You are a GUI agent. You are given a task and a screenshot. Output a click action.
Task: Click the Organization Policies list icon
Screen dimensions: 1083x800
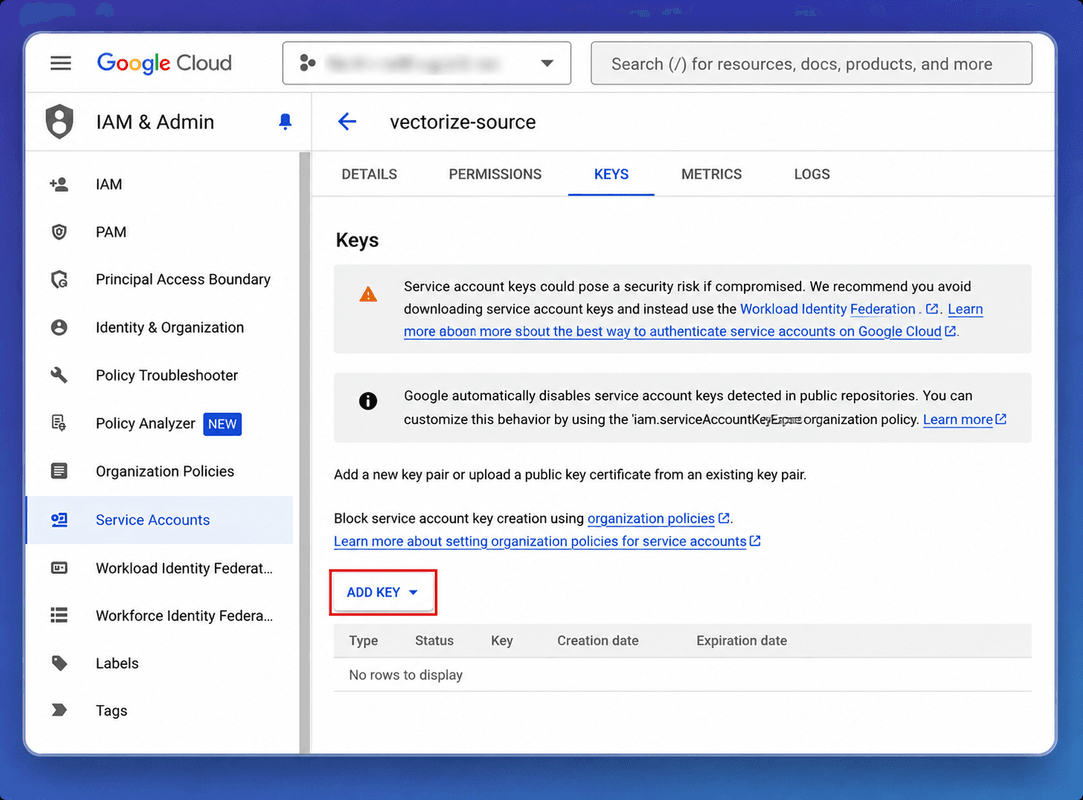tap(59, 471)
